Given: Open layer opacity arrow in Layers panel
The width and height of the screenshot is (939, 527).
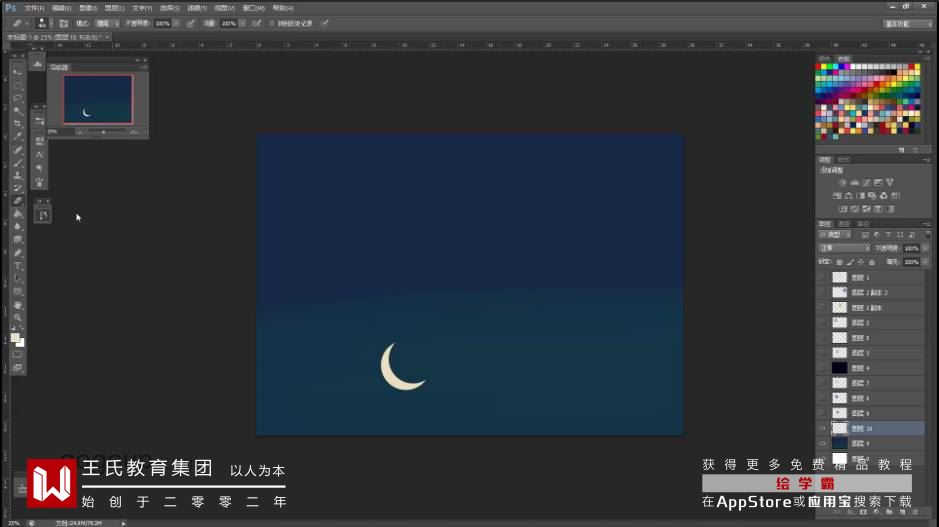Looking at the screenshot, I should tap(926, 248).
